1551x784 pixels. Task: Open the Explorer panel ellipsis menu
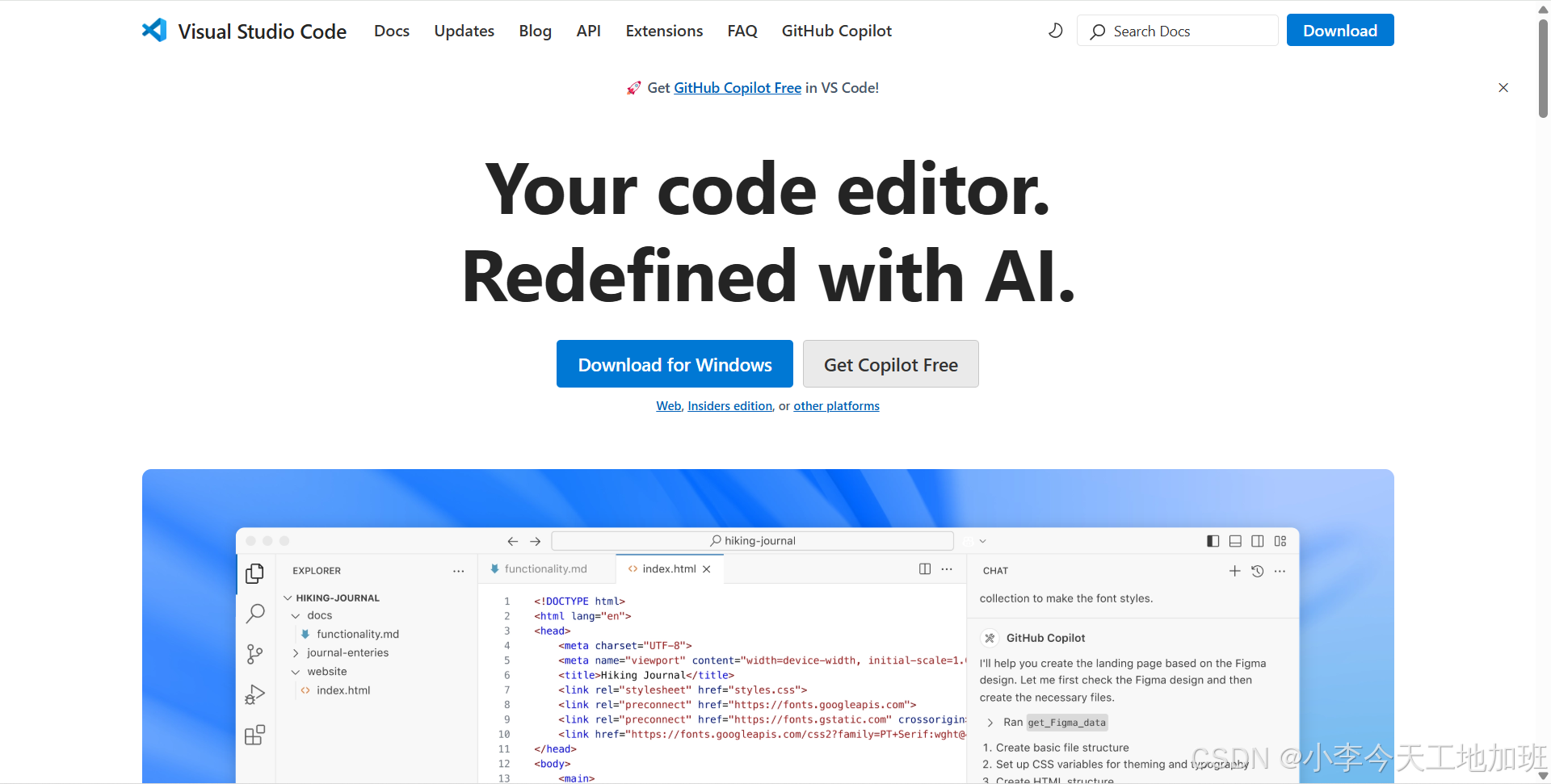click(459, 571)
